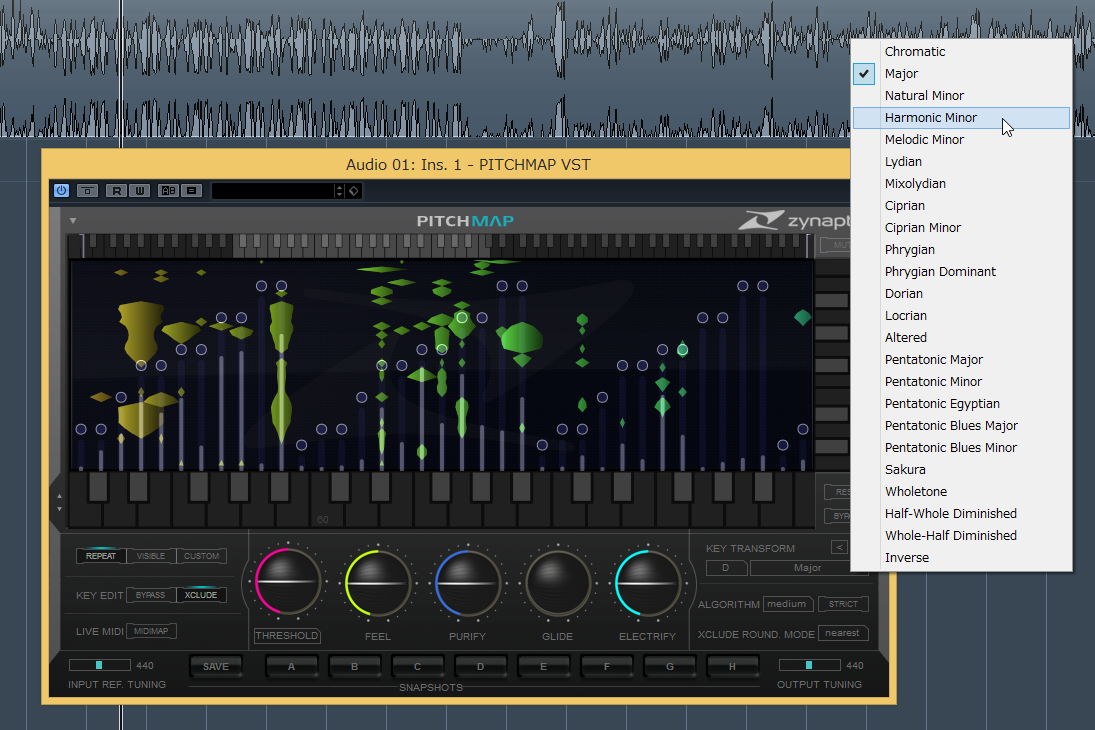Enable Read automation (R) button
The height and width of the screenshot is (730, 1095).
tap(117, 191)
